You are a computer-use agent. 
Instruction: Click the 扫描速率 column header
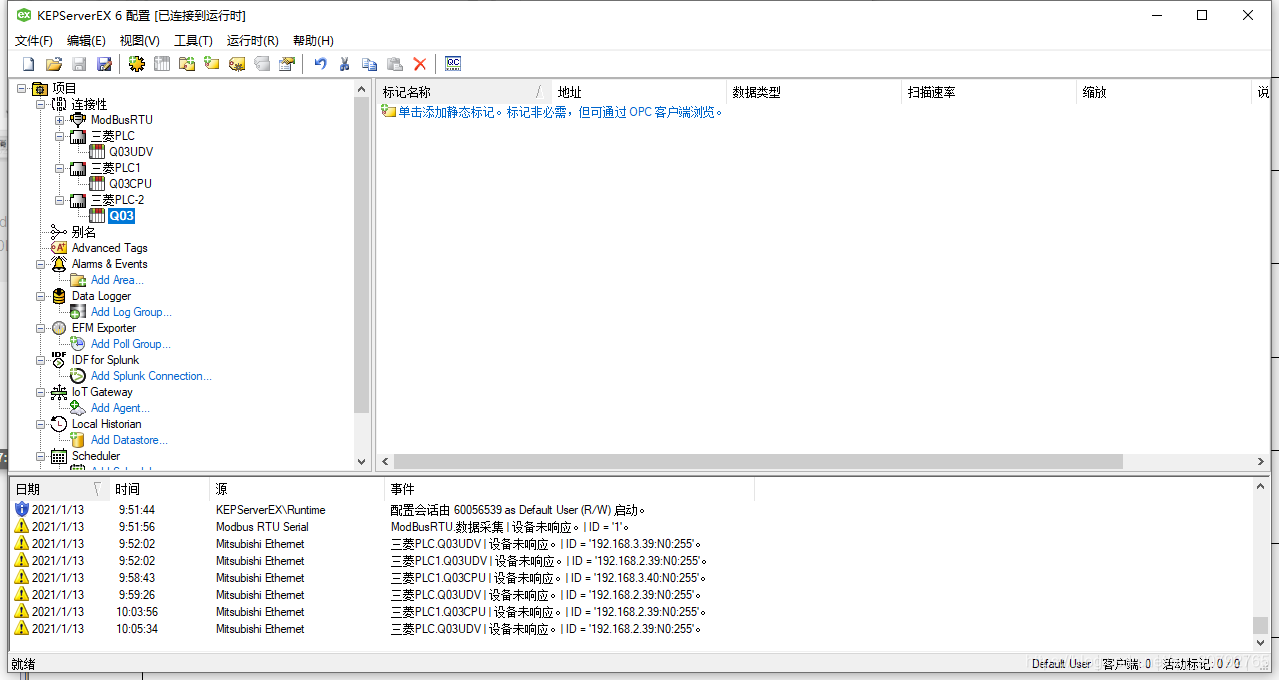(989, 92)
